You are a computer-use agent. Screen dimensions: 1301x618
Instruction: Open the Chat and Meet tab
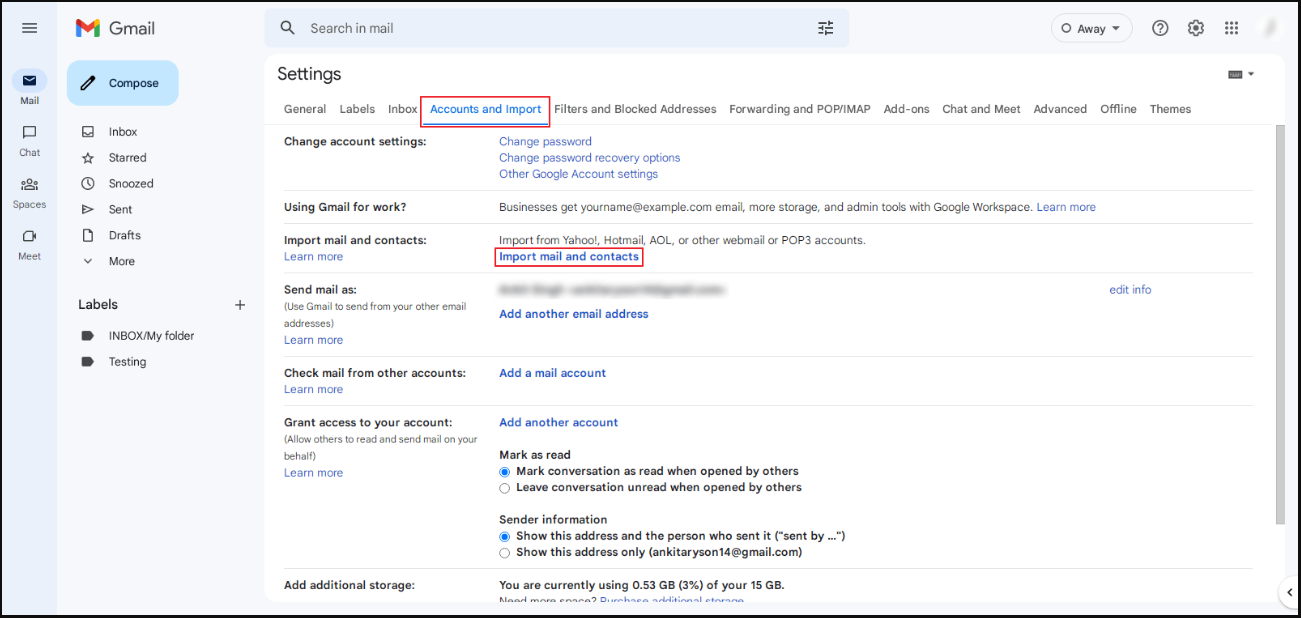[x=981, y=109]
